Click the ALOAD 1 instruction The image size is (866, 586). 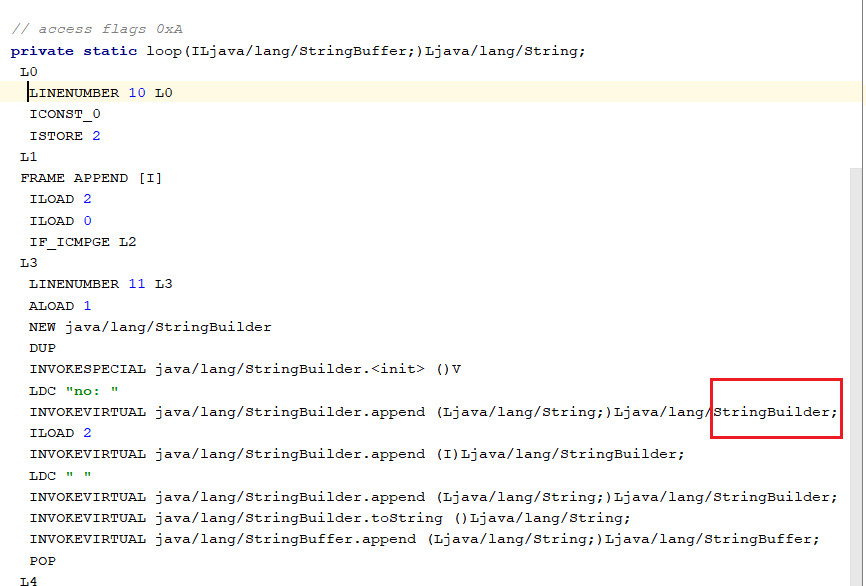59,306
